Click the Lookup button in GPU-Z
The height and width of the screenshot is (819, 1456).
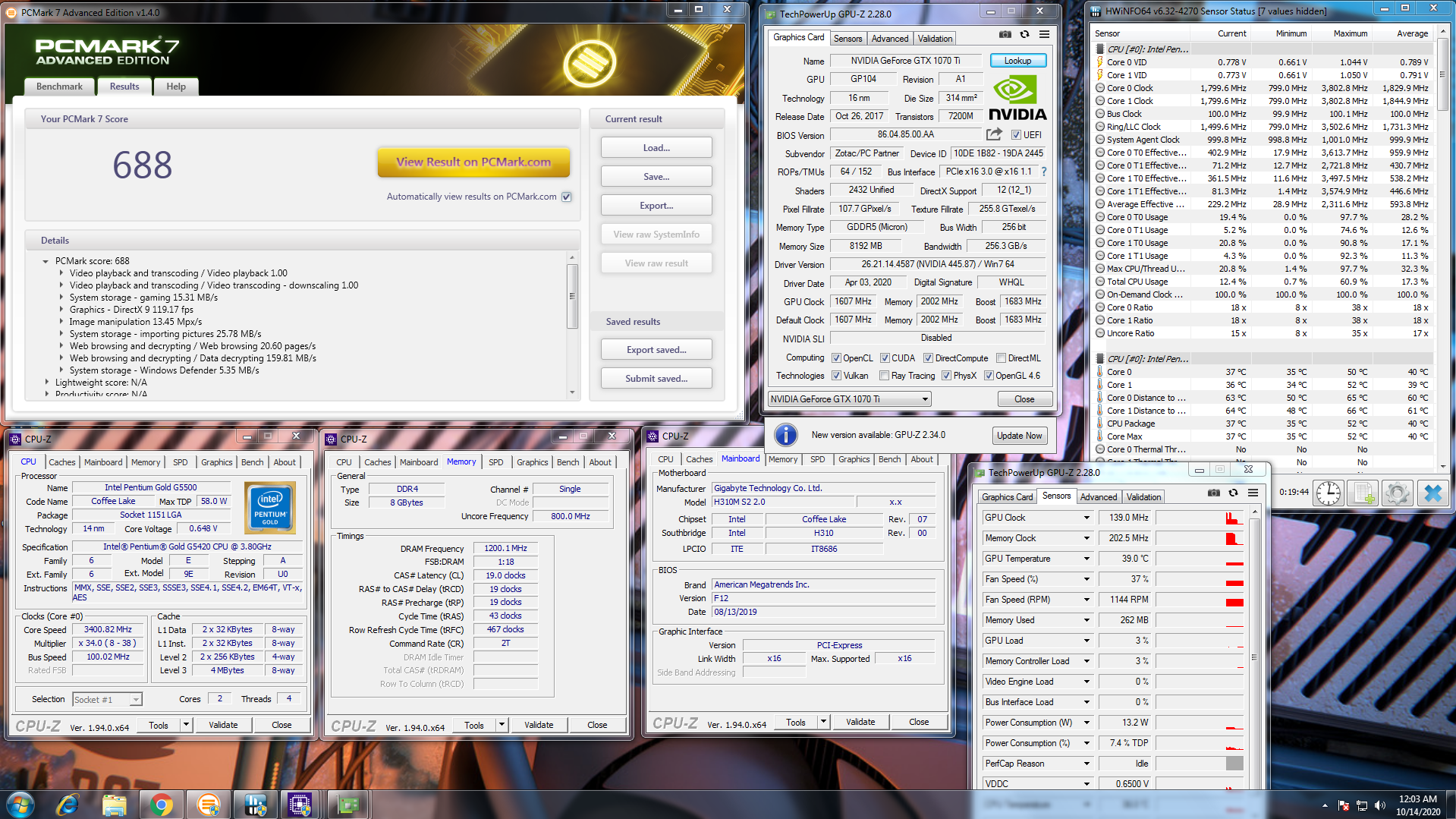tap(1017, 61)
